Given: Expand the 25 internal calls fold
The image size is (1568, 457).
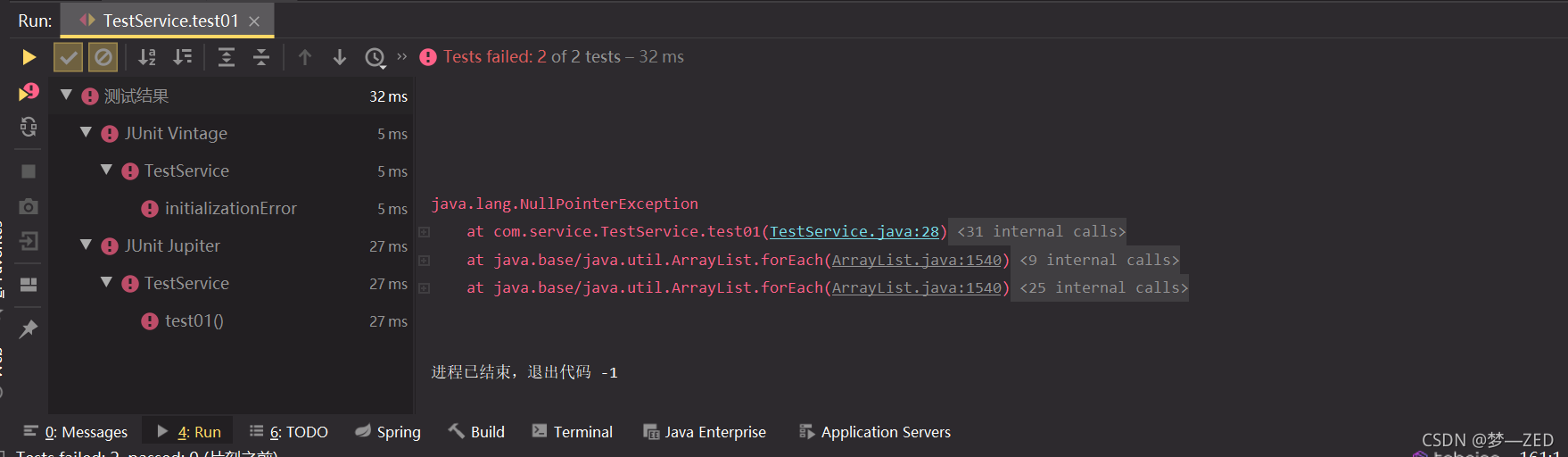Looking at the screenshot, I should pyautogui.click(x=1103, y=288).
